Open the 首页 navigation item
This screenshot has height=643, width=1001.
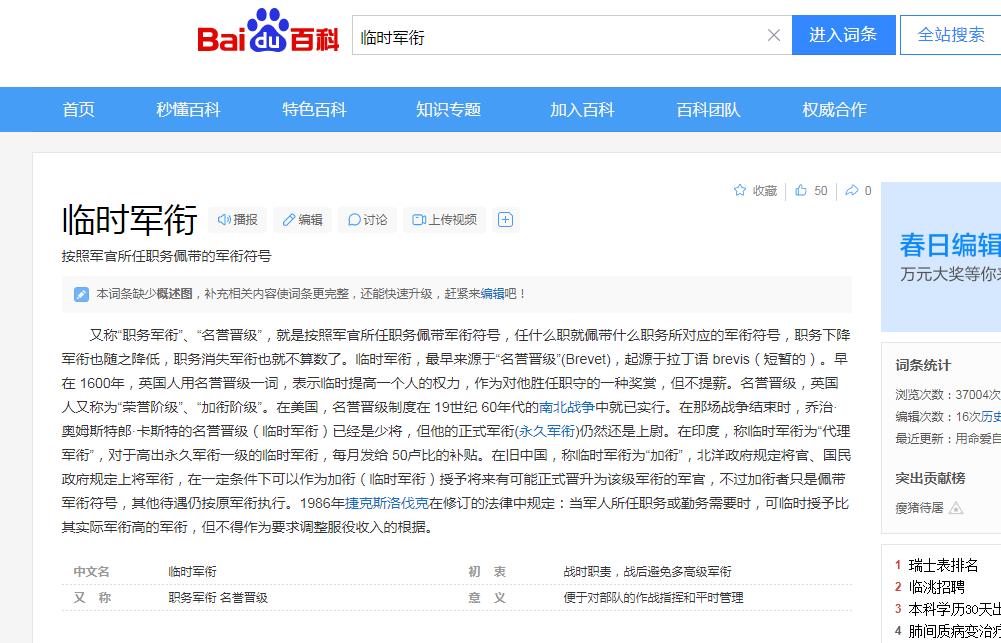click(78, 109)
